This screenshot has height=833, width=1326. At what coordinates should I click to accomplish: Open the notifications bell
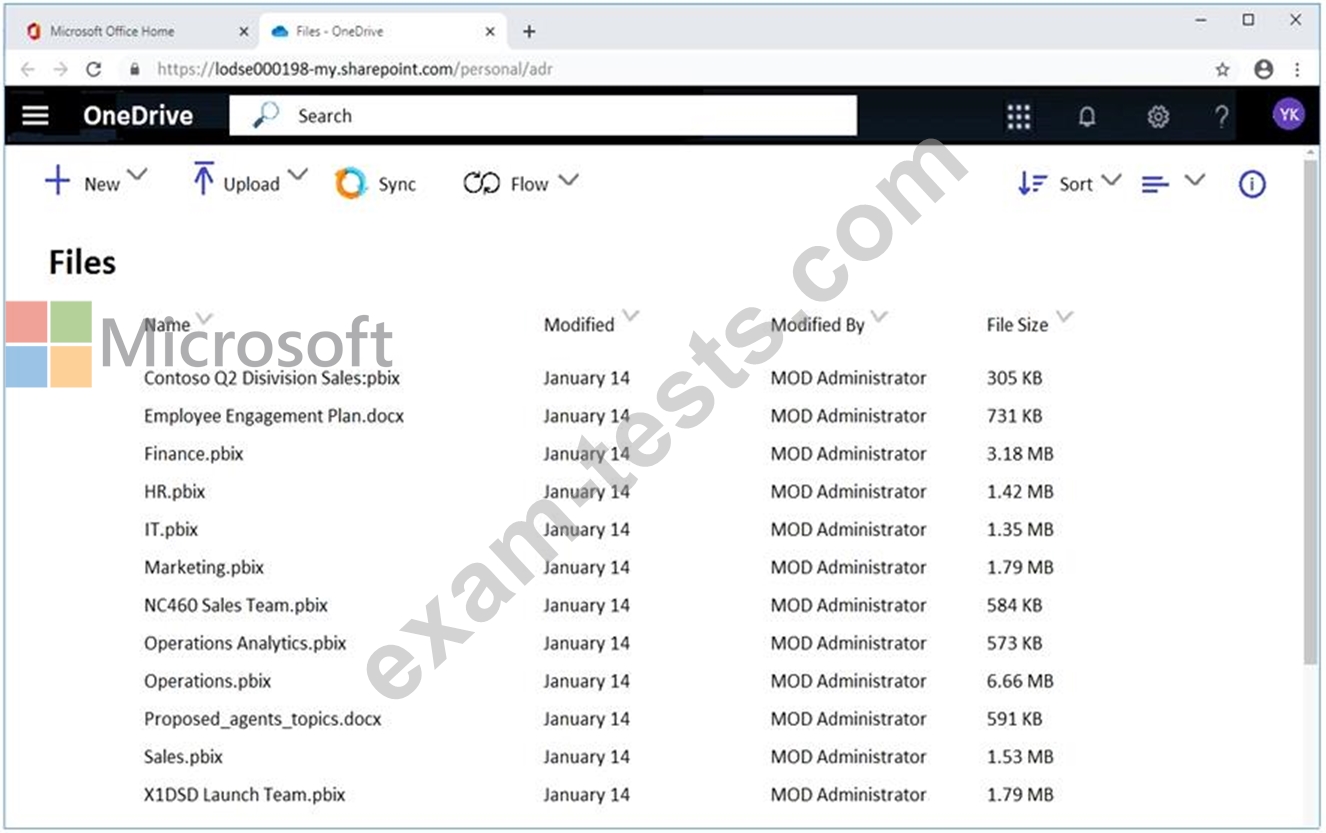coord(1087,117)
